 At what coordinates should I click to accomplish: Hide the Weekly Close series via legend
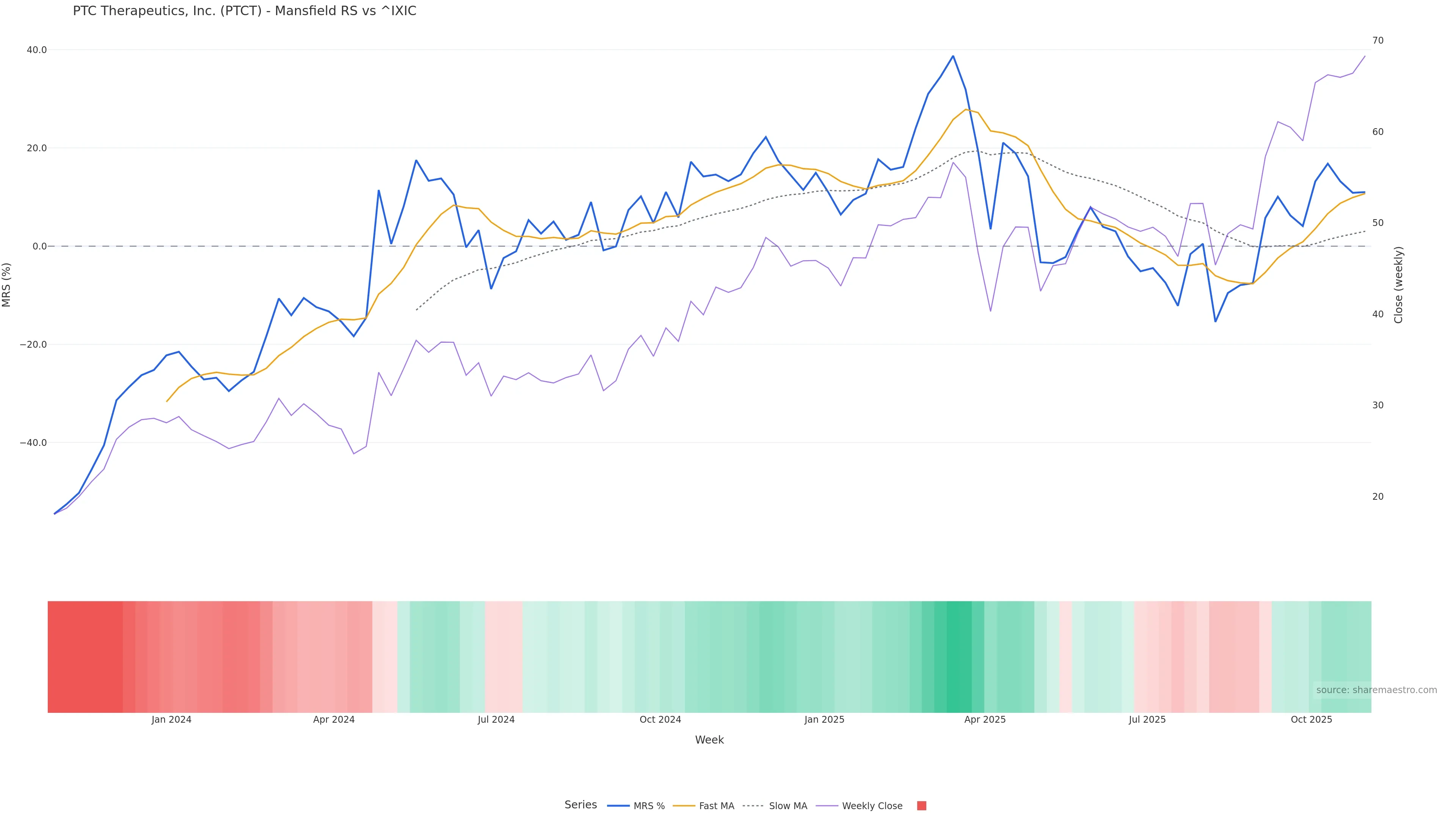click(872, 806)
